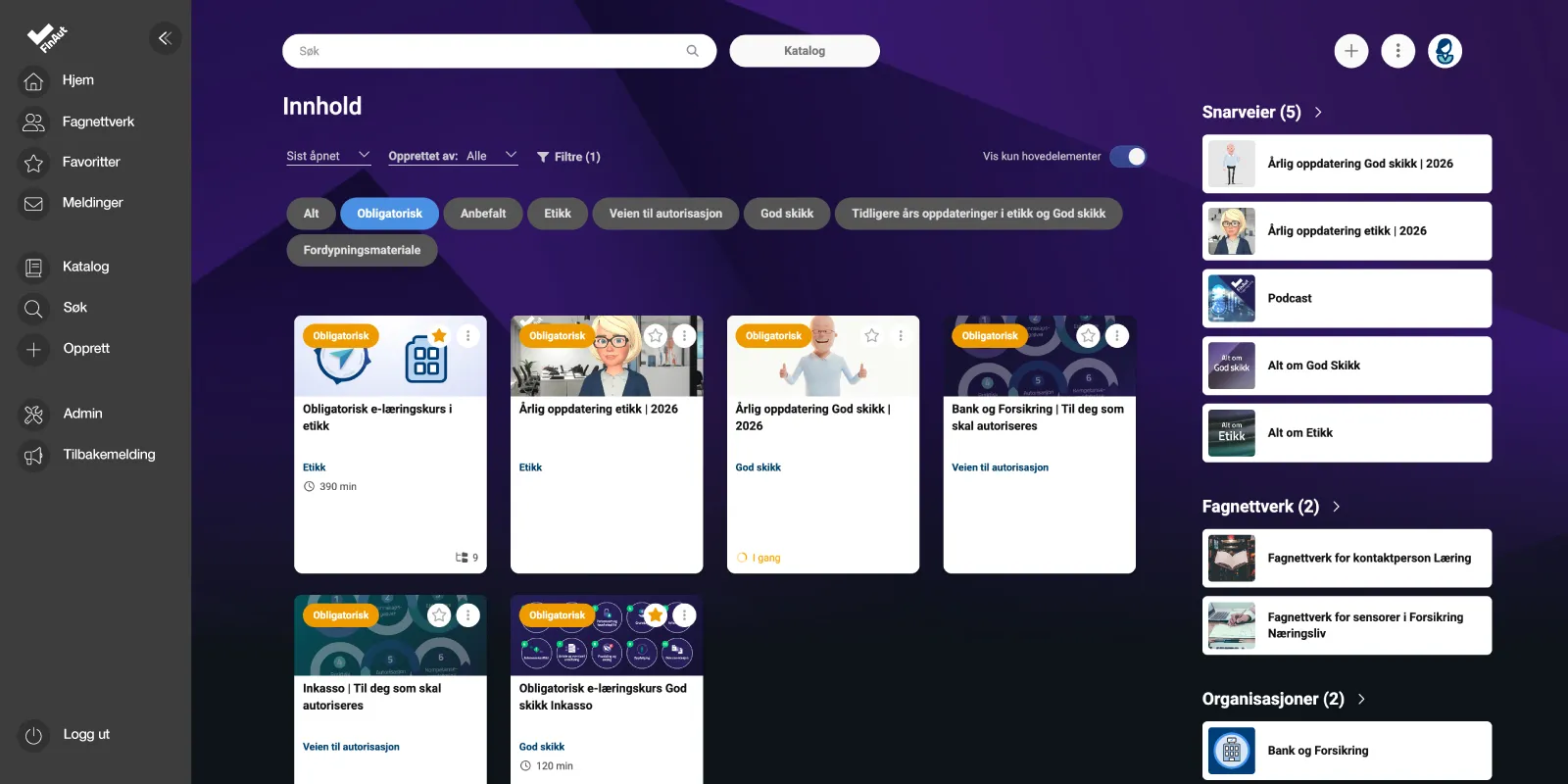Click the Katalog book icon in the sidebar

point(33,268)
